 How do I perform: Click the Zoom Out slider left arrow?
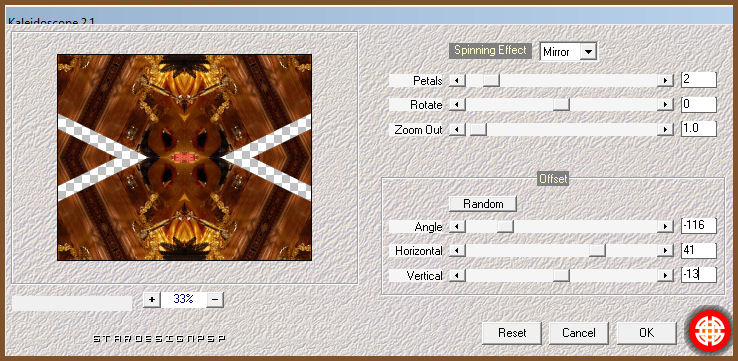pyautogui.click(x=457, y=129)
